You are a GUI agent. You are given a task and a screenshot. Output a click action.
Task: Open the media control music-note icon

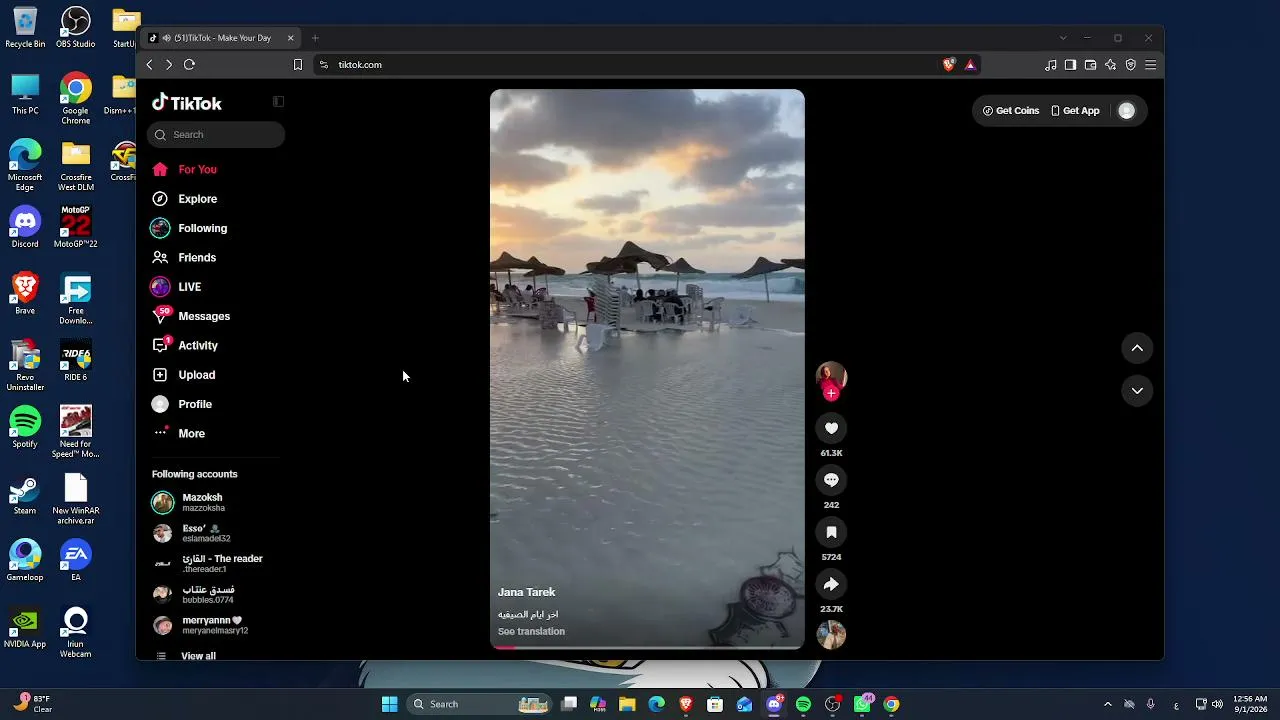(x=1051, y=65)
